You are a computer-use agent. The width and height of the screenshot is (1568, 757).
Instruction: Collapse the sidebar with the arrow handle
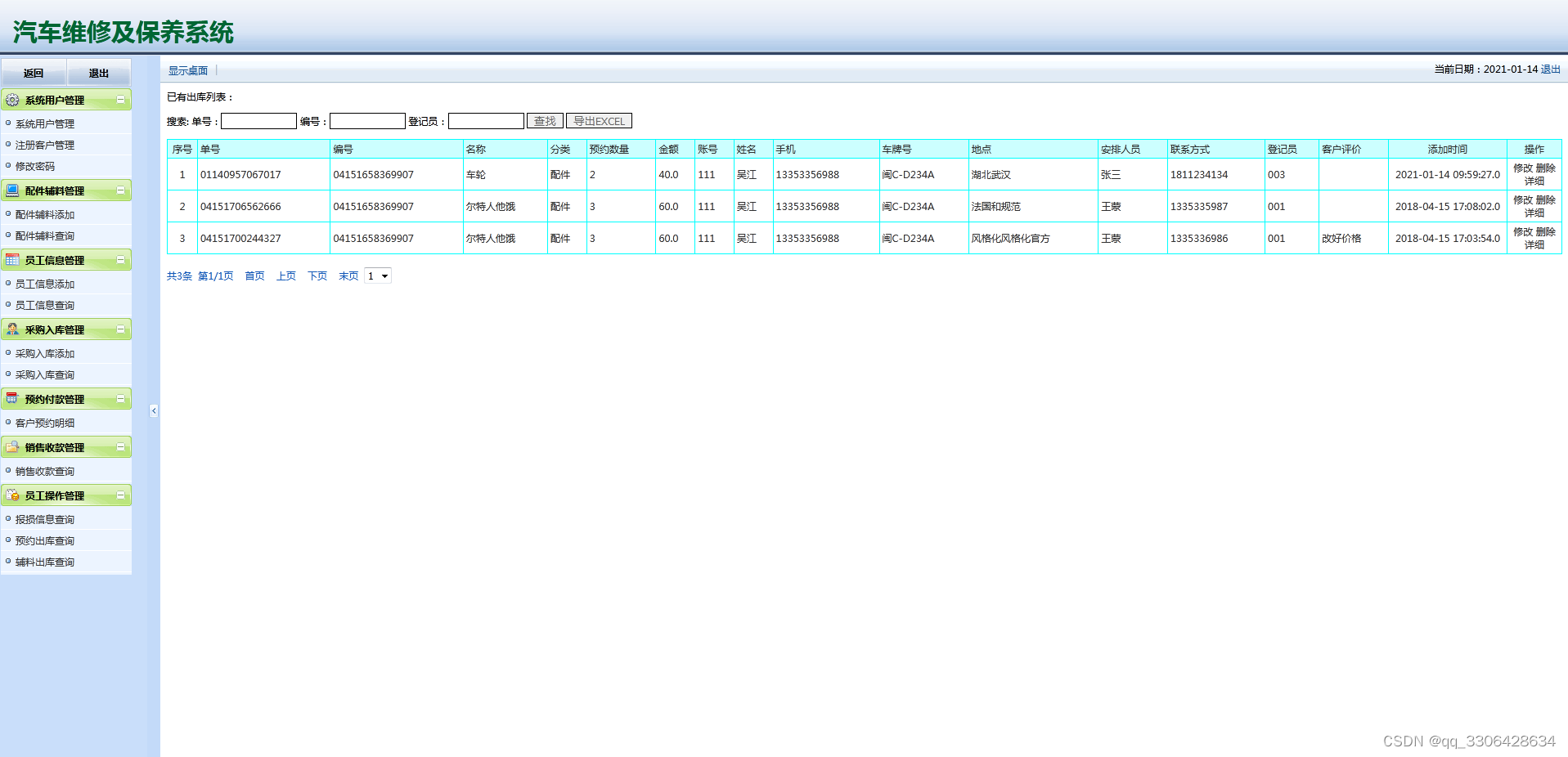tap(154, 411)
